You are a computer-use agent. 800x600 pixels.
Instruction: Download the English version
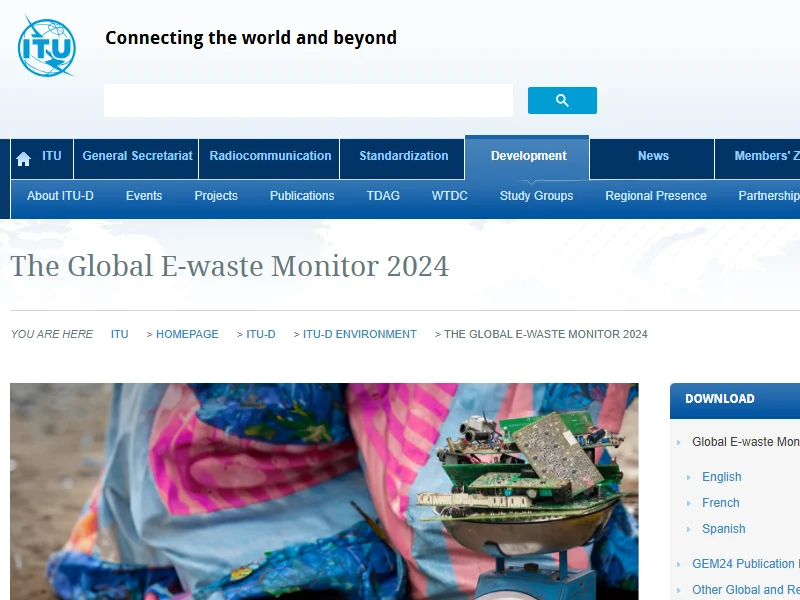point(721,477)
